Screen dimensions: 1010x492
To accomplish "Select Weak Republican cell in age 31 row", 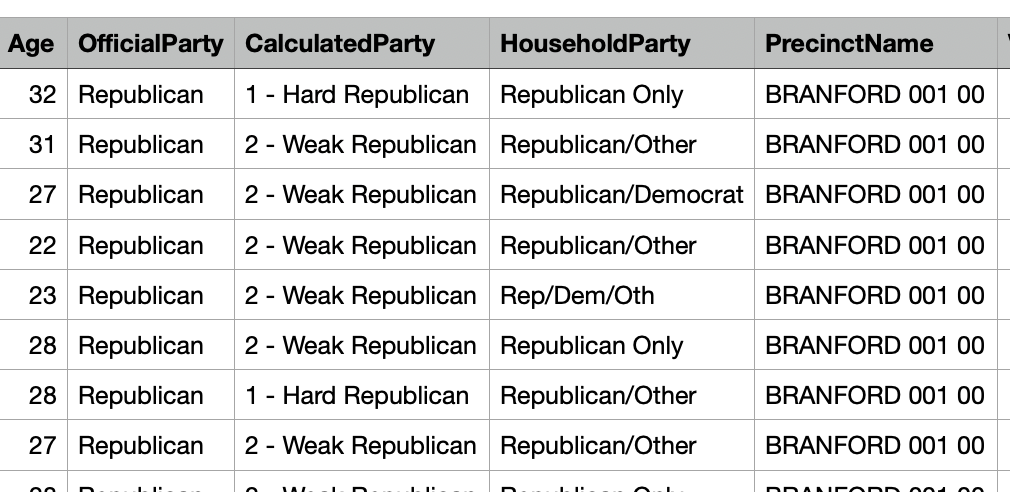I will click(360, 145).
